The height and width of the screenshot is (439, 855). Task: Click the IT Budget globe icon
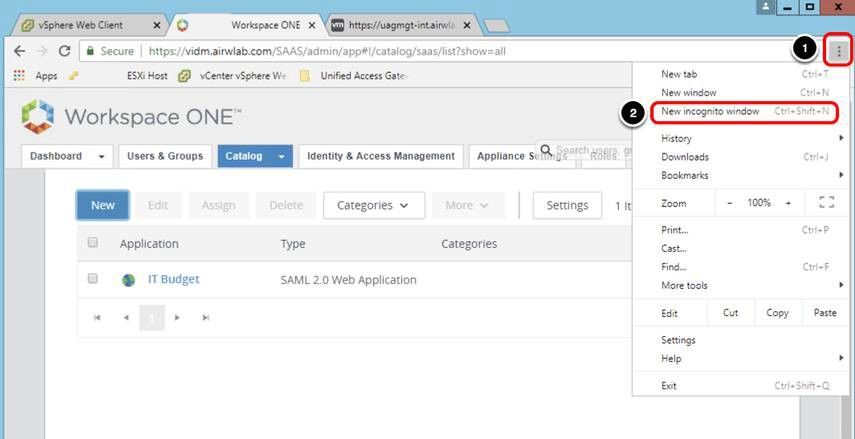click(x=128, y=280)
